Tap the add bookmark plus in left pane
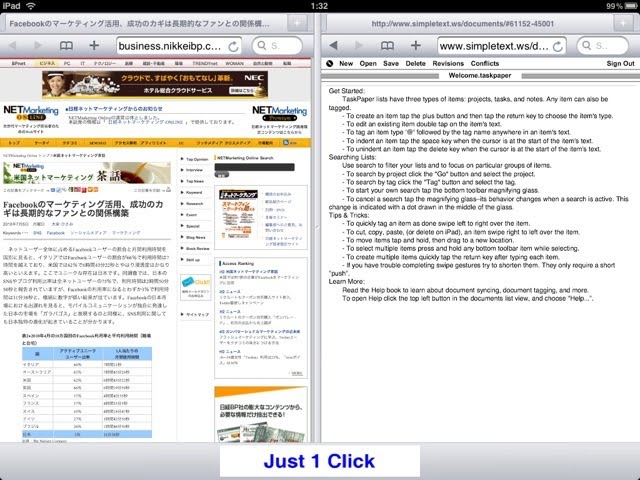 (x=94, y=45)
